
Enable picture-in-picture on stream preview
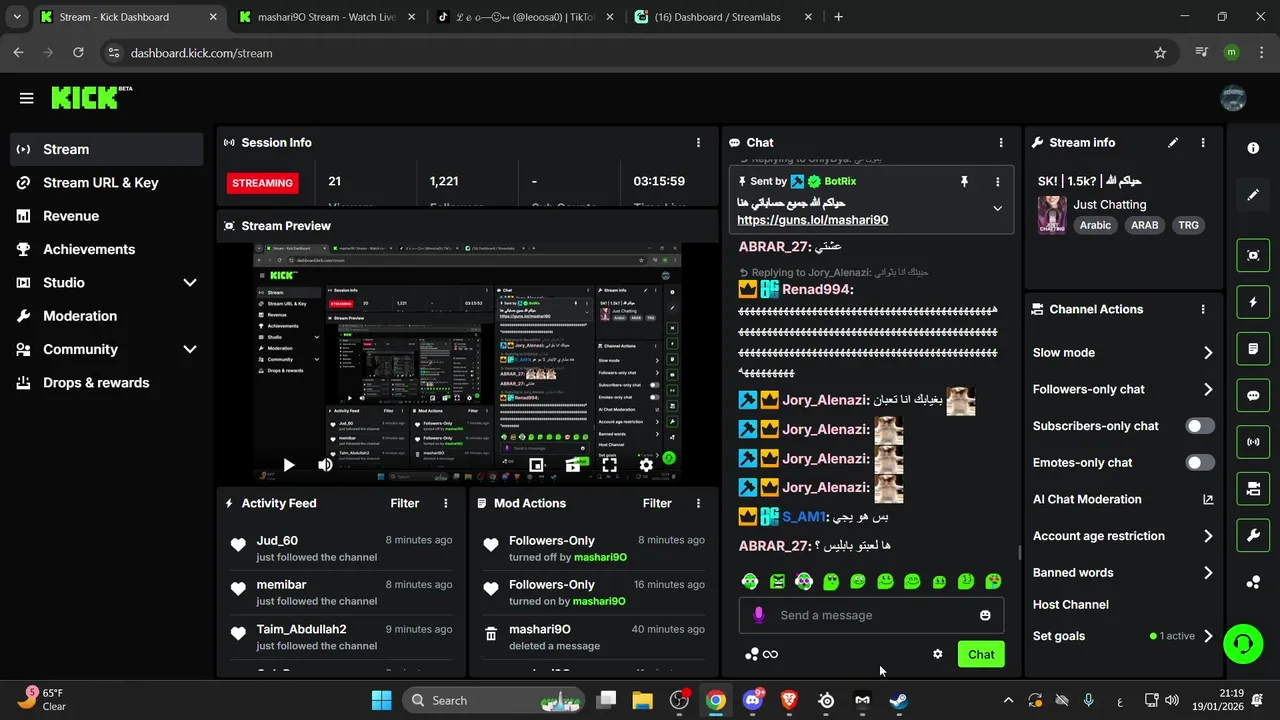[x=536, y=465]
